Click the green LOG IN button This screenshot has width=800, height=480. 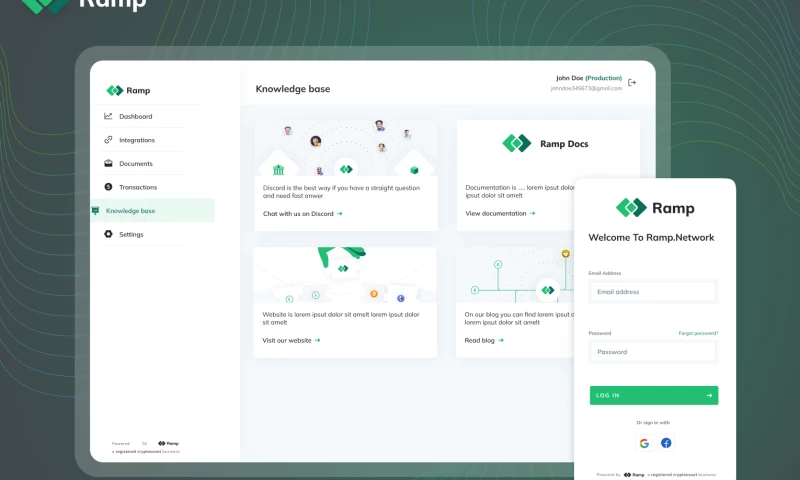tap(654, 395)
